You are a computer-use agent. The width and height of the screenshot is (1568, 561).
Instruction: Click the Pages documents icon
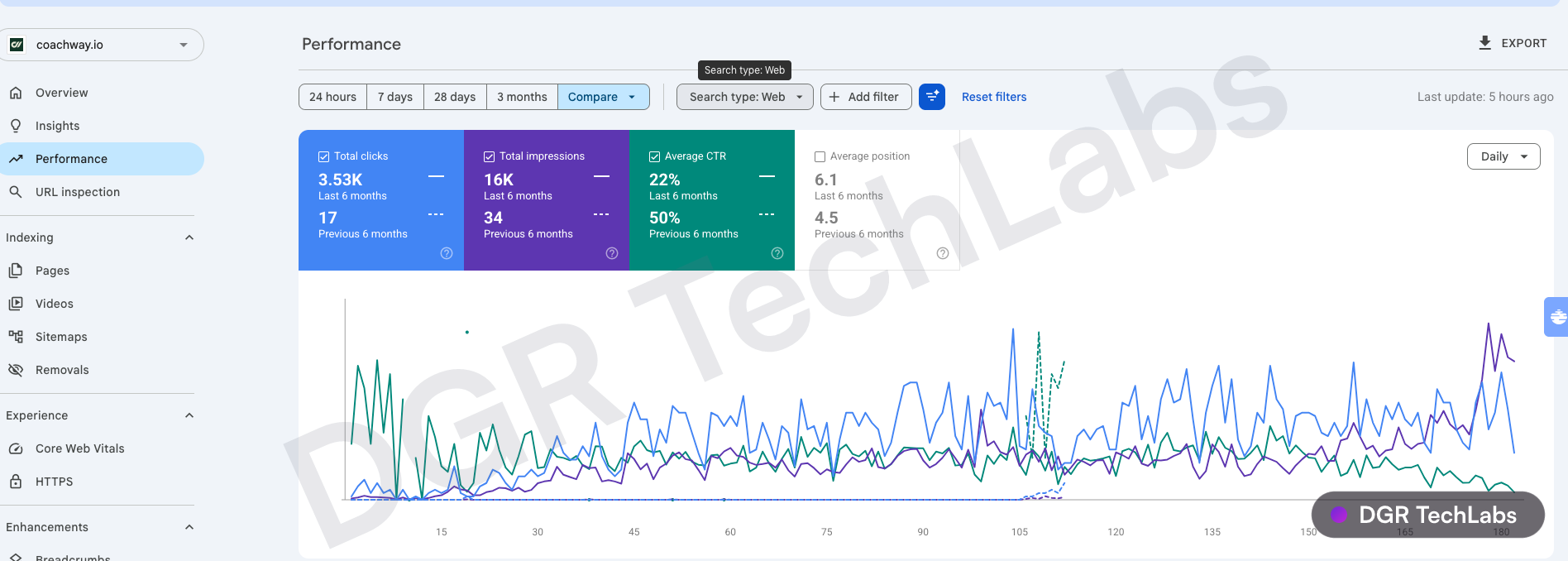click(16, 271)
